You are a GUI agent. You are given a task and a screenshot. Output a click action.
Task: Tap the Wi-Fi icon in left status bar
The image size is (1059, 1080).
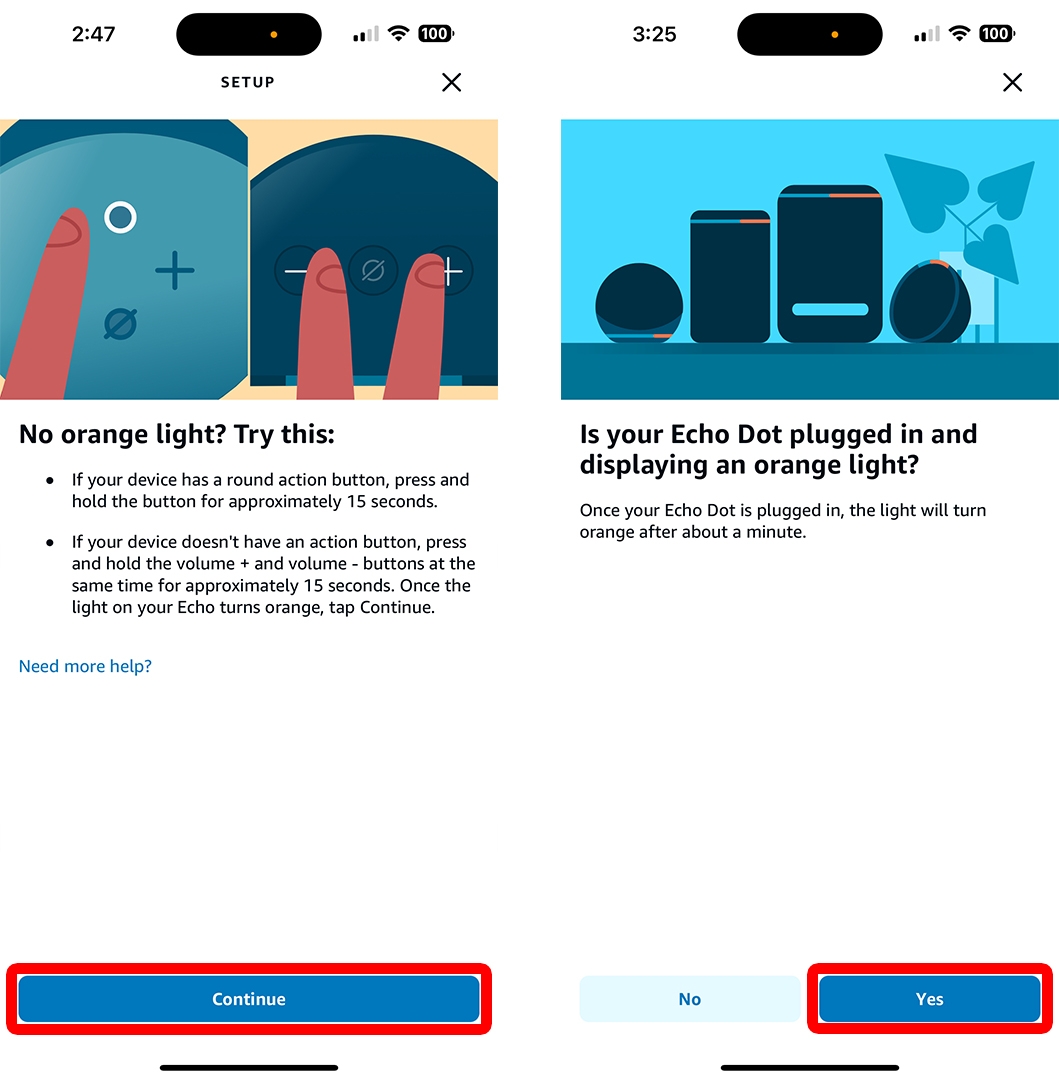click(x=398, y=33)
